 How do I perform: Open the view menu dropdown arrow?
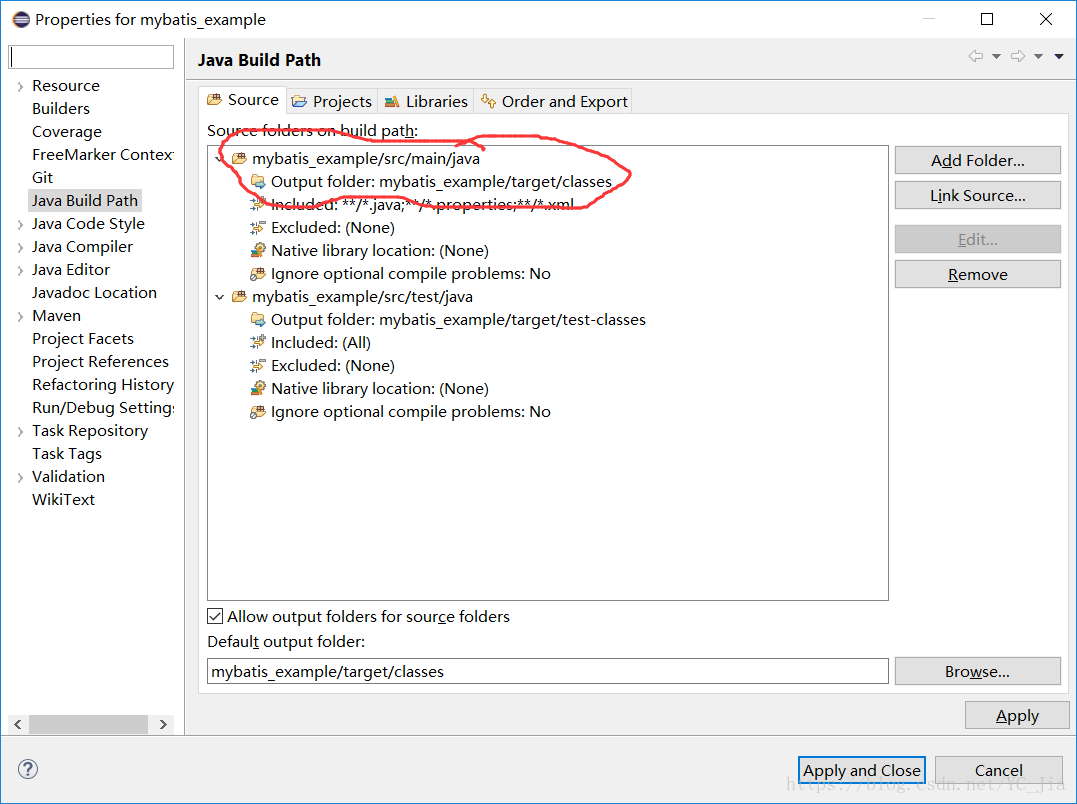1059,57
